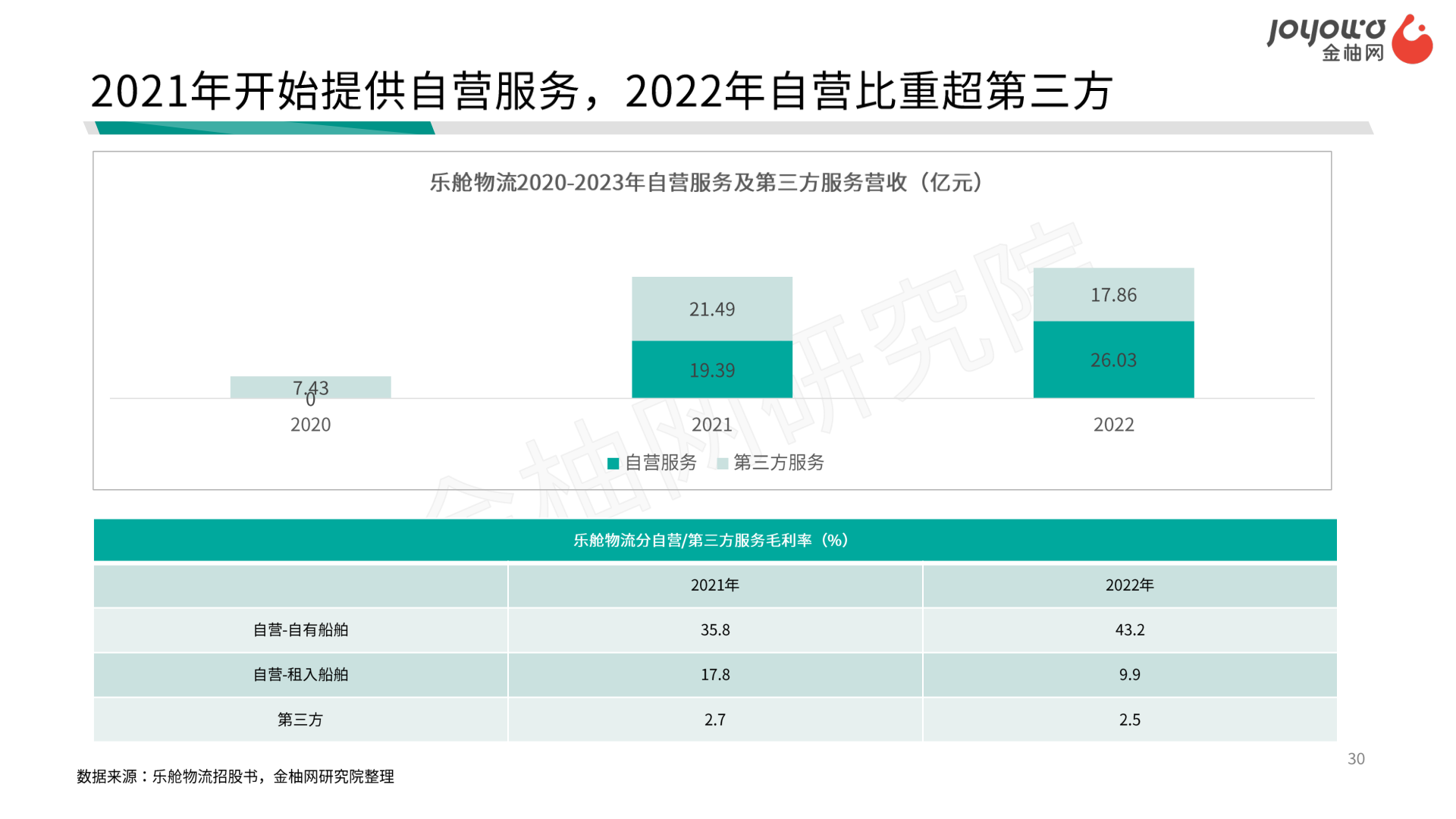Select the 自营服务 legend label
Viewport: 1456px width, 819px height.
(x=661, y=463)
